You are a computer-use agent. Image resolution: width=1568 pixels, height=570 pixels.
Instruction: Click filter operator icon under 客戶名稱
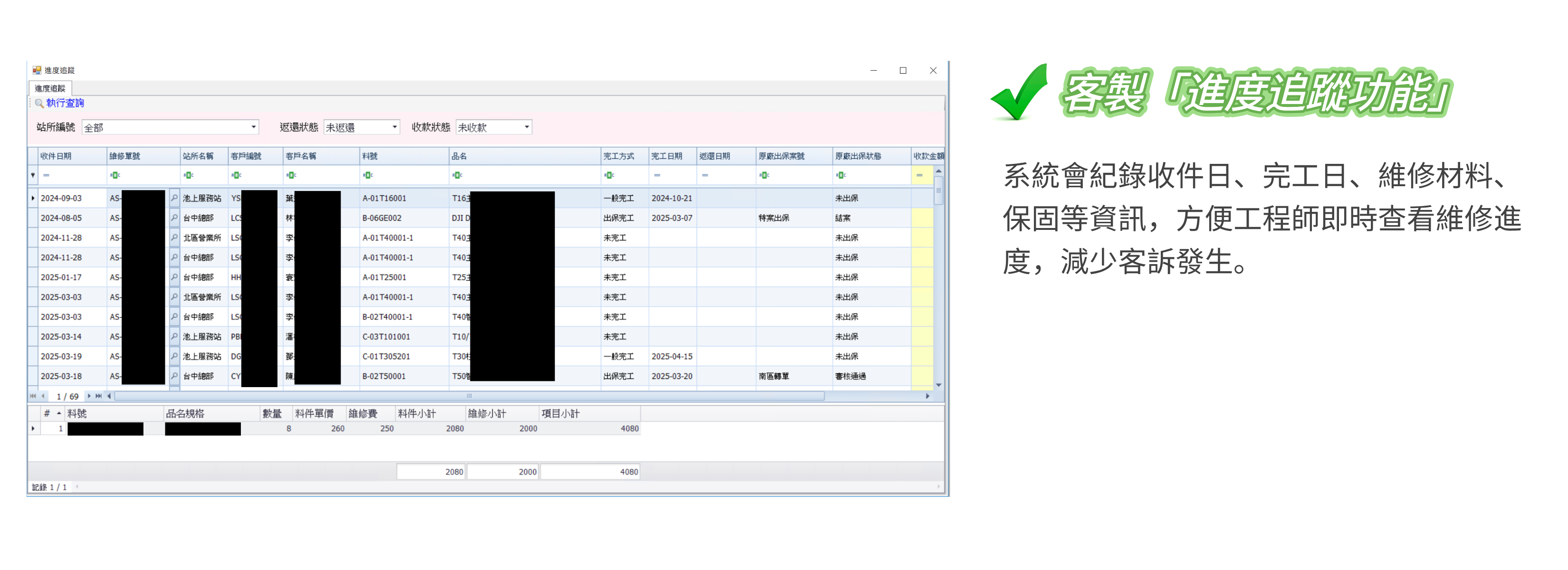pos(291,175)
